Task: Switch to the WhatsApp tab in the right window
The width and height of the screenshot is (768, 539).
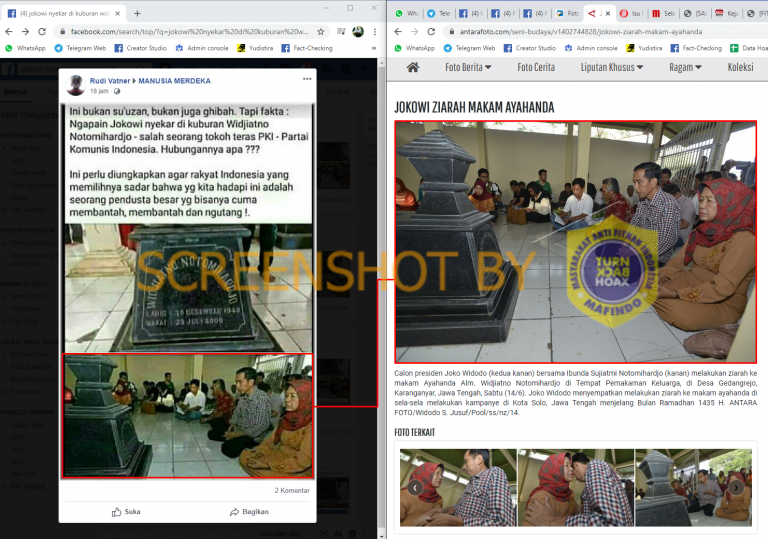Action: 406,13
